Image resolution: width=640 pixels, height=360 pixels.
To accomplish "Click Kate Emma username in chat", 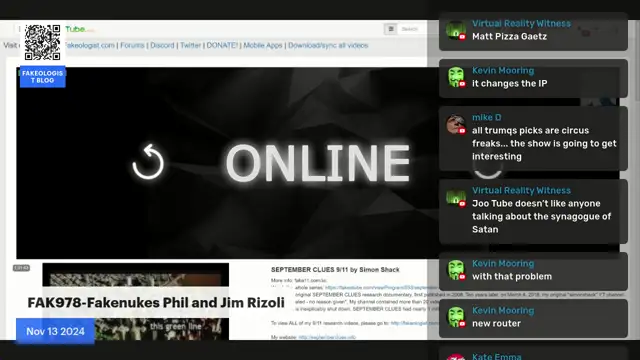I will [497, 356].
